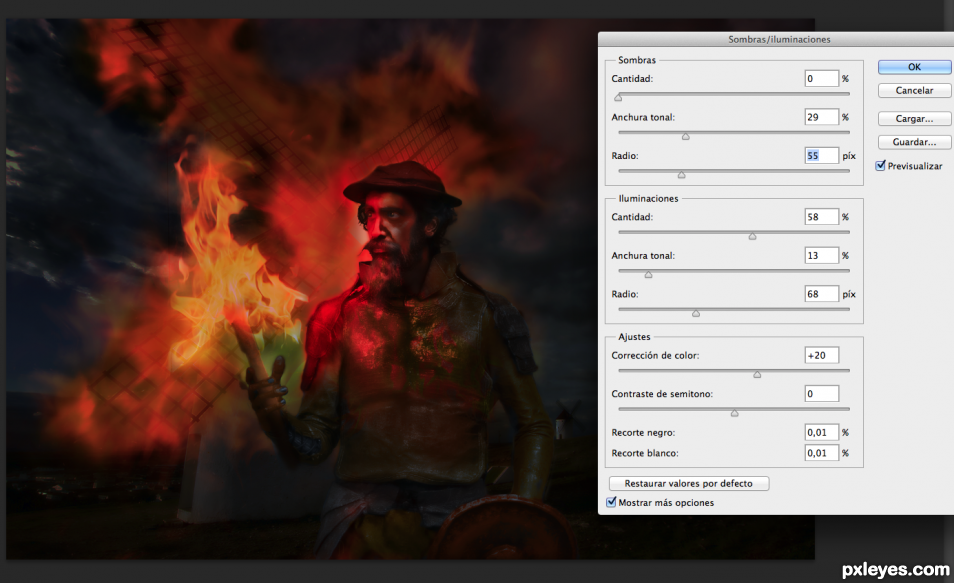Click the Ajustes section heading
The image size is (954, 583).
tap(634, 337)
